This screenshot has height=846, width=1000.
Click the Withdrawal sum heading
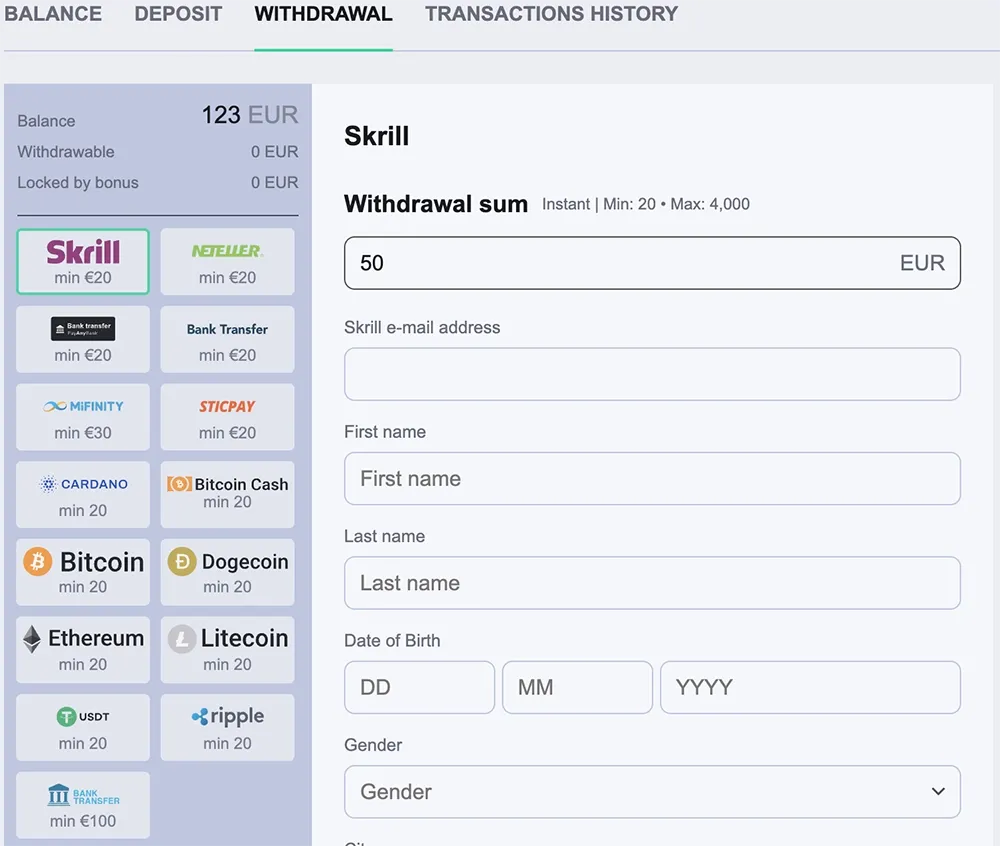tap(436, 204)
